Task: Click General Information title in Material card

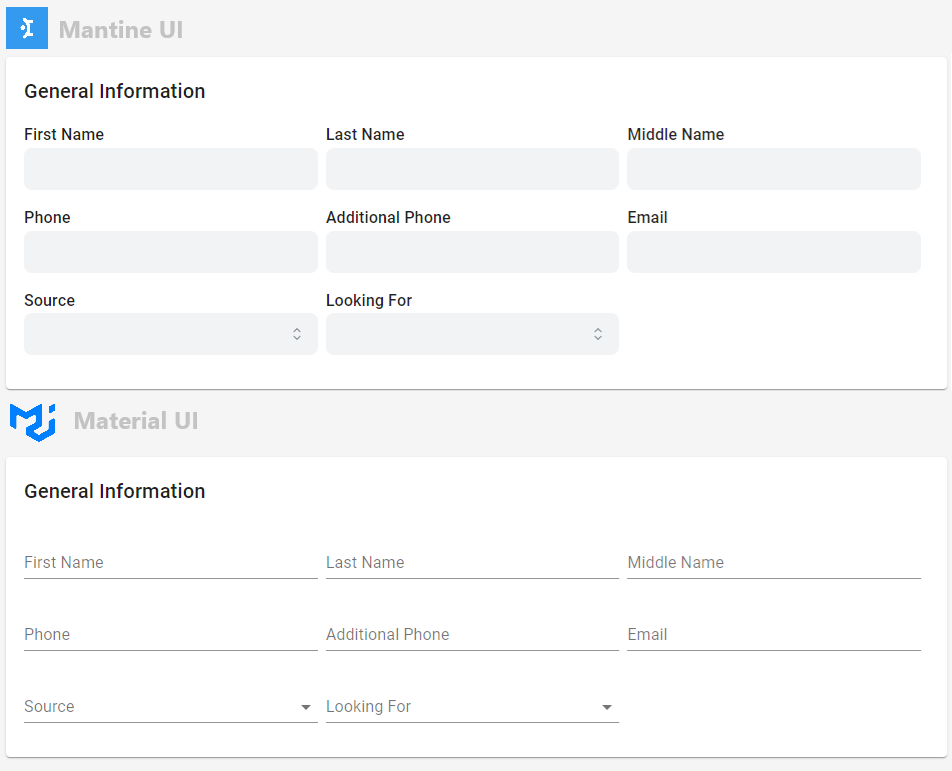Action: pos(115,491)
